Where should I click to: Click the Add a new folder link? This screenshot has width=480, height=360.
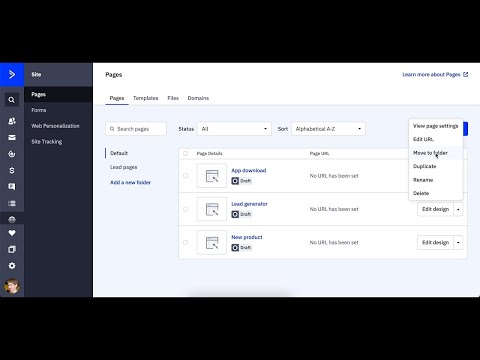point(130,182)
